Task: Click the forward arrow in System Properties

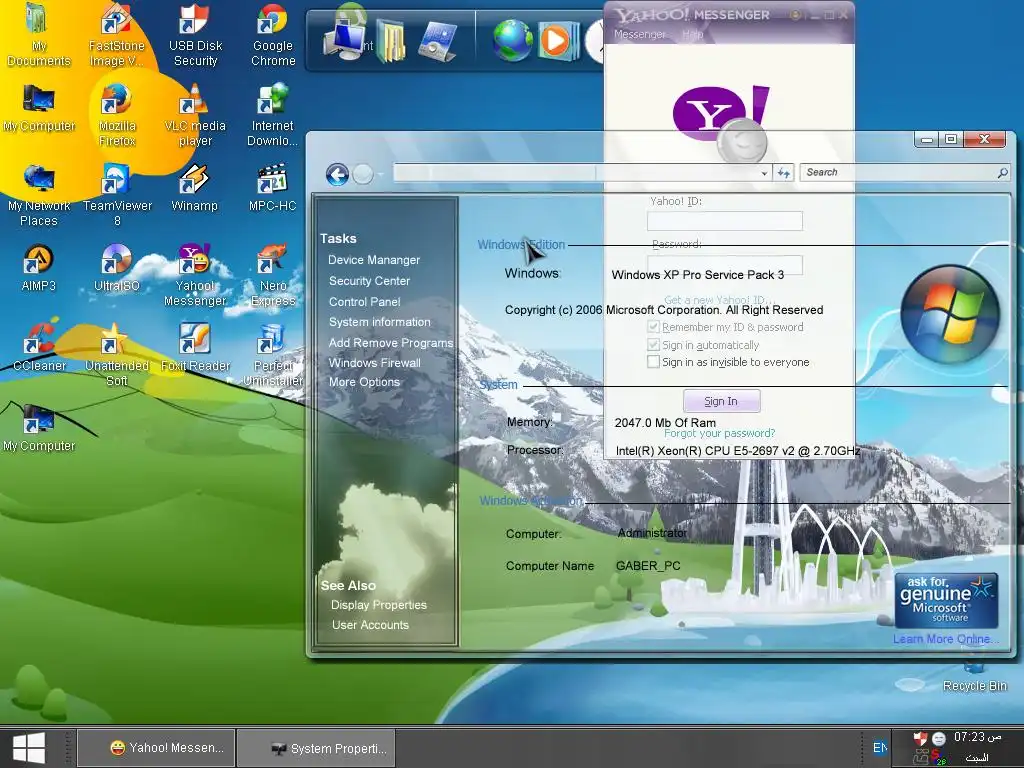Action: click(362, 174)
